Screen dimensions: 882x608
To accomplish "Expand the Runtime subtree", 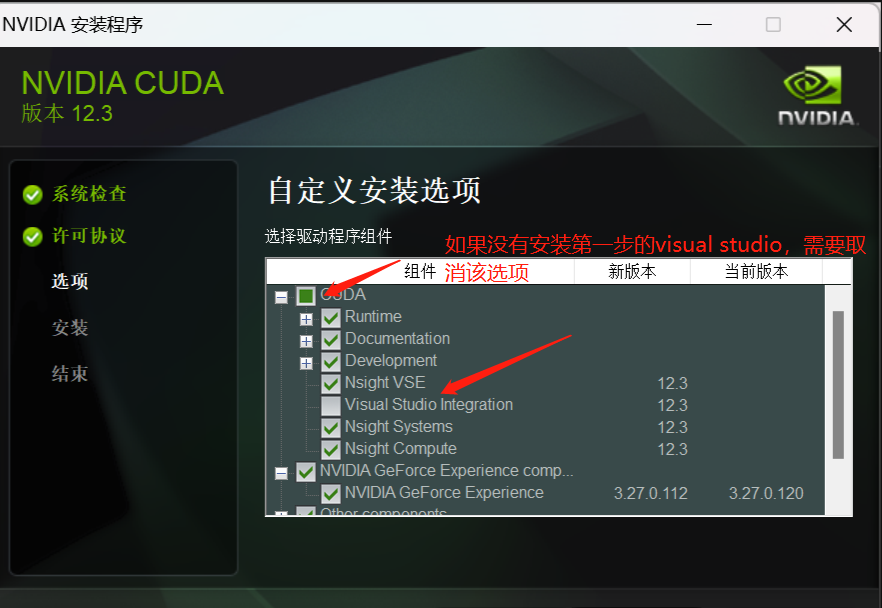I will click(x=306, y=319).
